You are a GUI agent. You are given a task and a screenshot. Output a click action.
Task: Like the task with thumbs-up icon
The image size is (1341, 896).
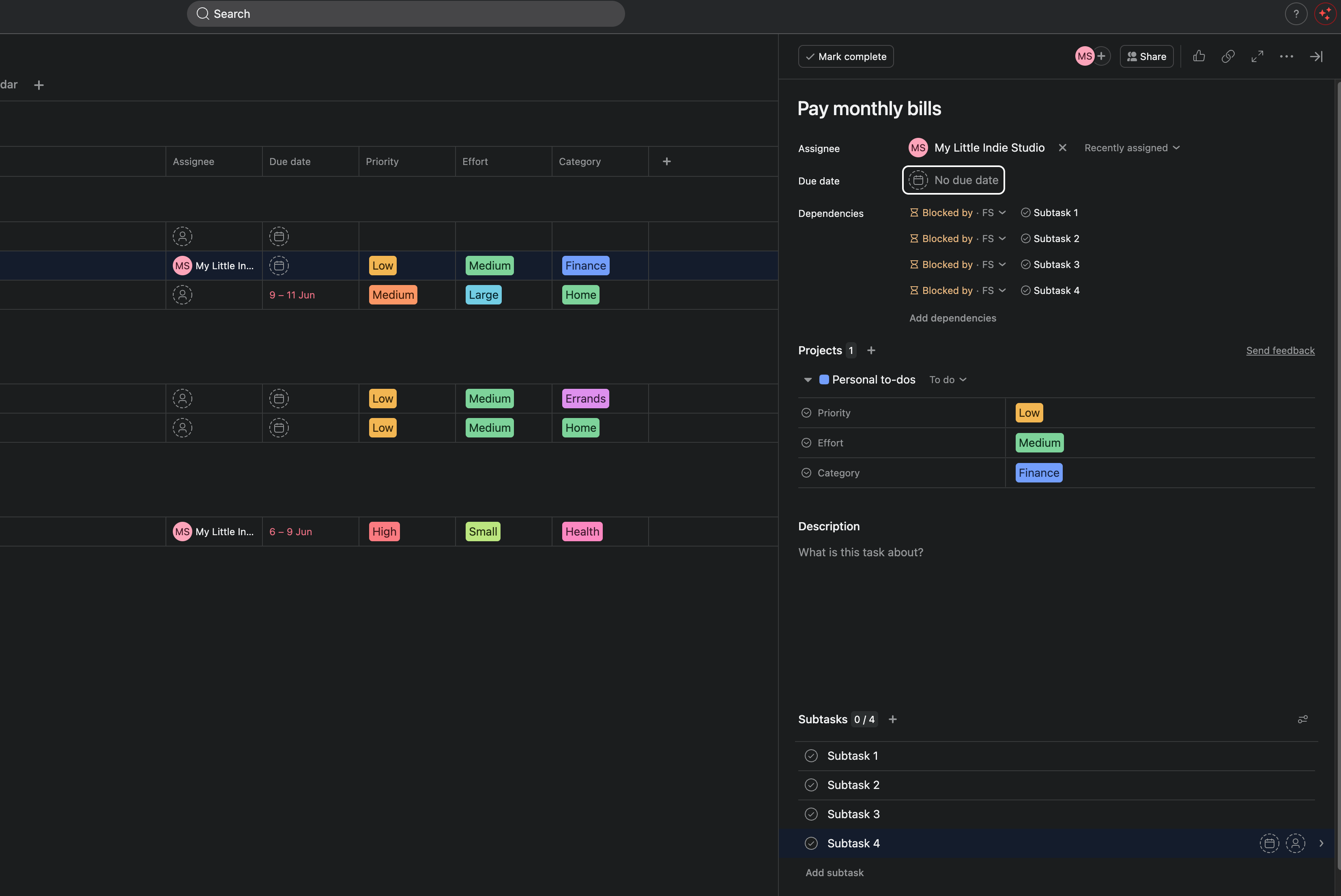coord(1199,56)
